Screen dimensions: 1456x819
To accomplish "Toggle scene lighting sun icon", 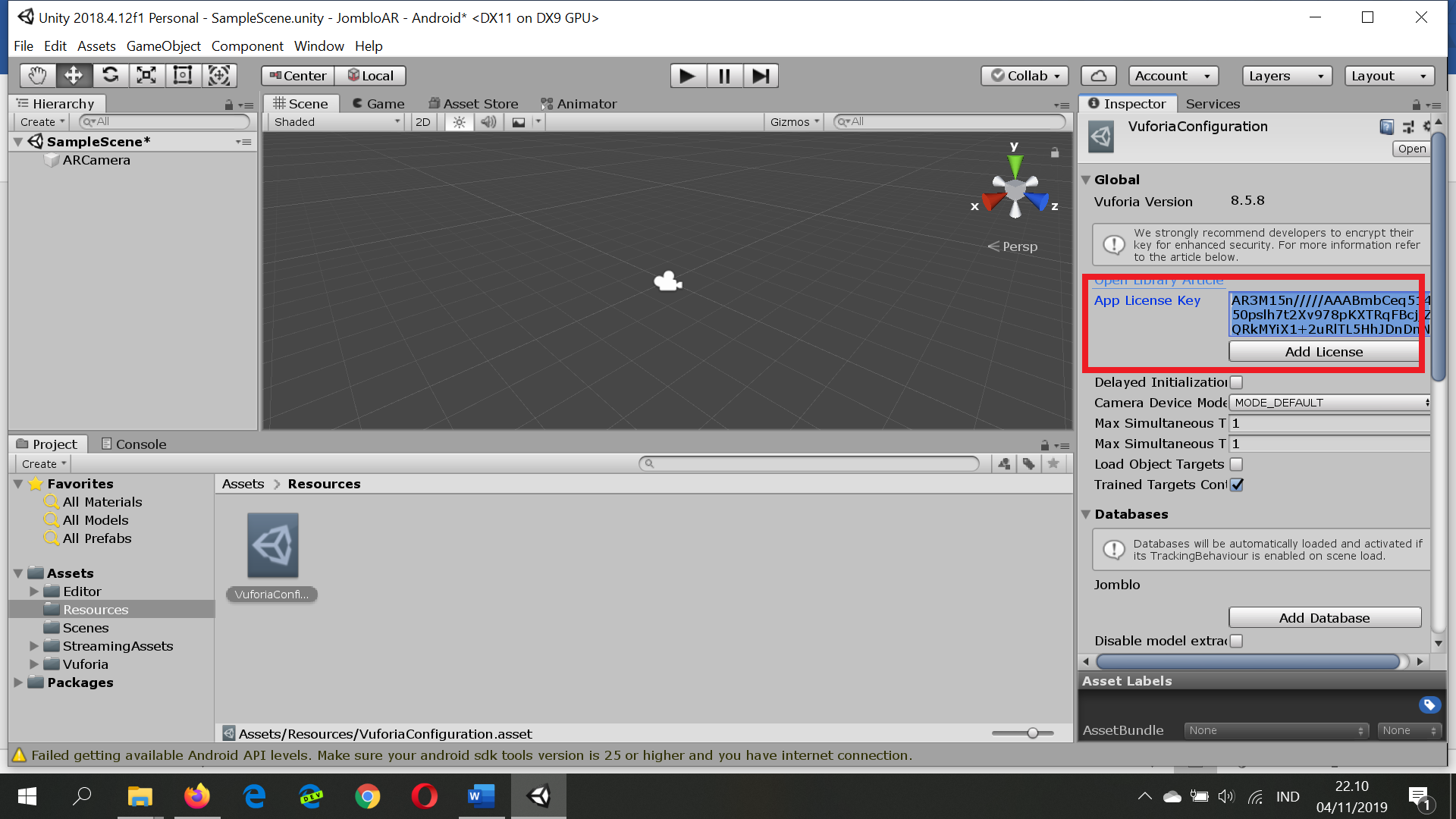I will [x=459, y=122].
